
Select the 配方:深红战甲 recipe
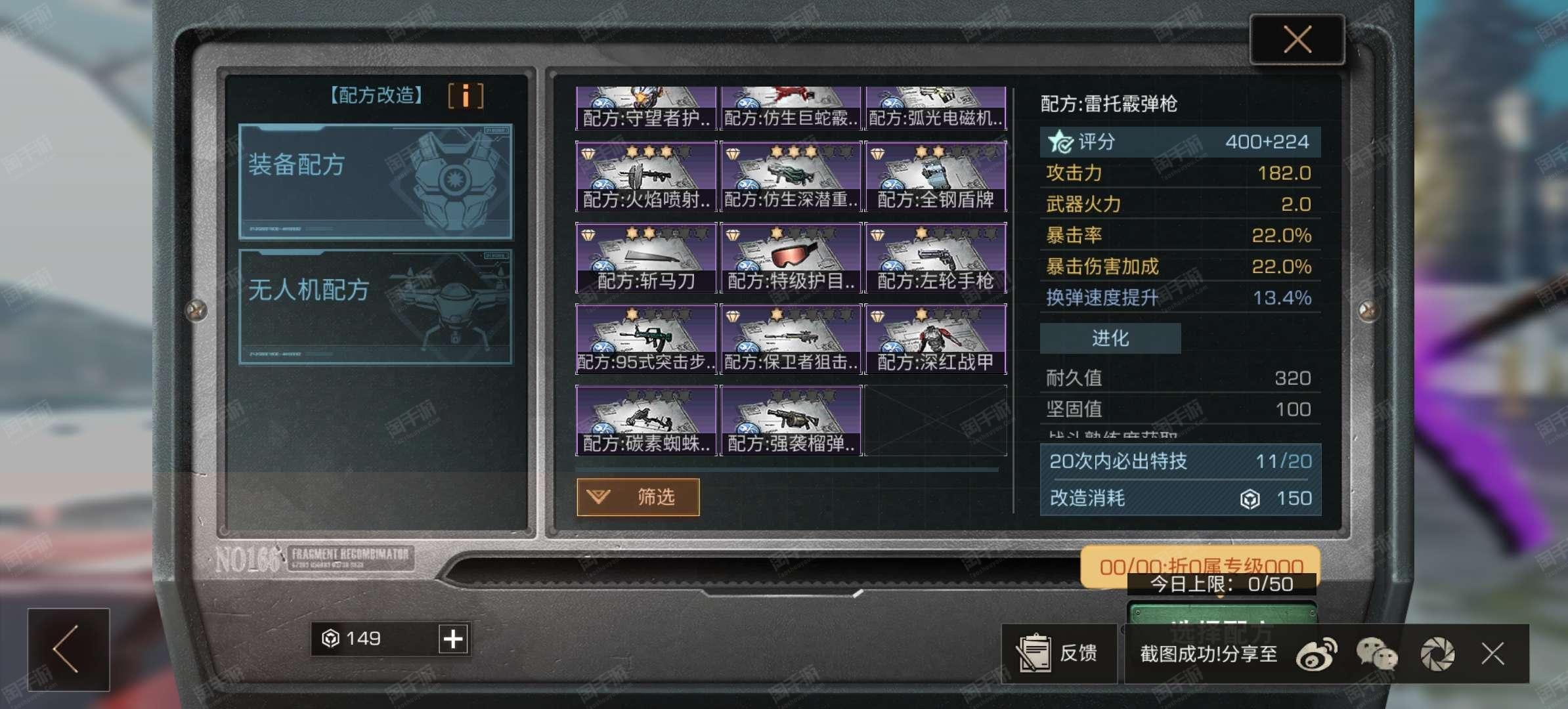tap(936, 339)
